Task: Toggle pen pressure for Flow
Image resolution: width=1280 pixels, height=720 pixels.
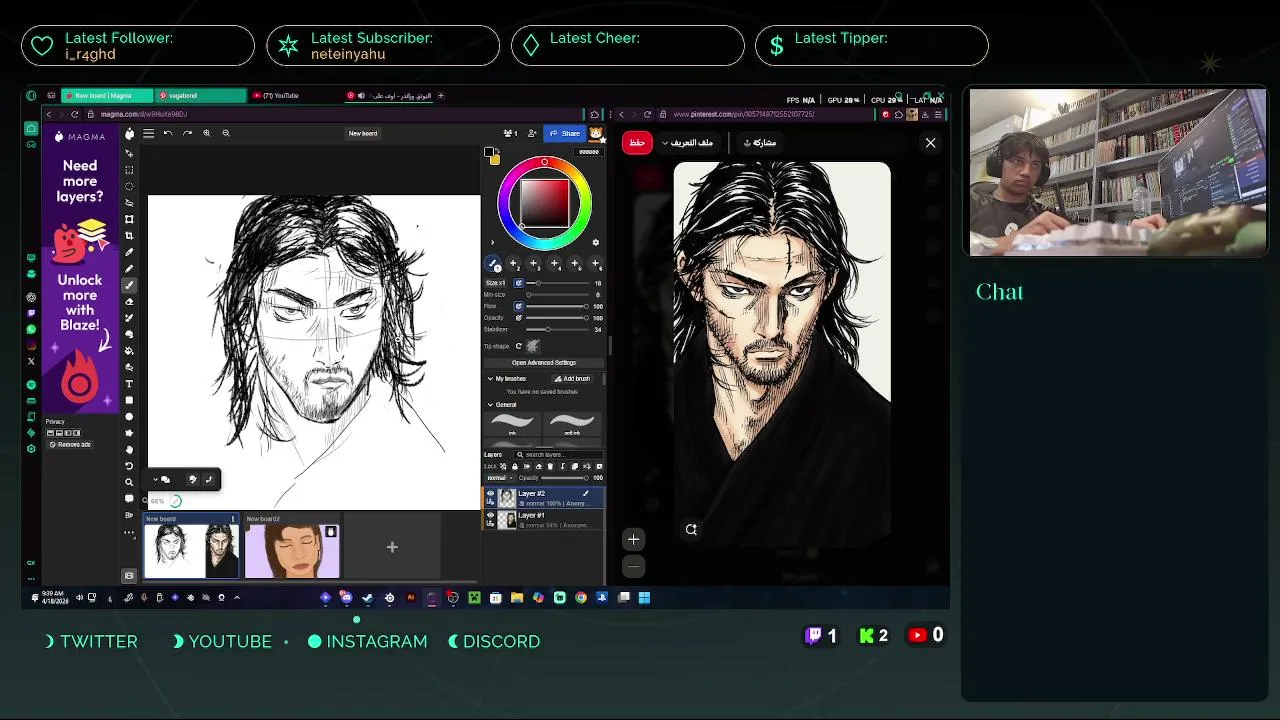Action: pos(518,306)
